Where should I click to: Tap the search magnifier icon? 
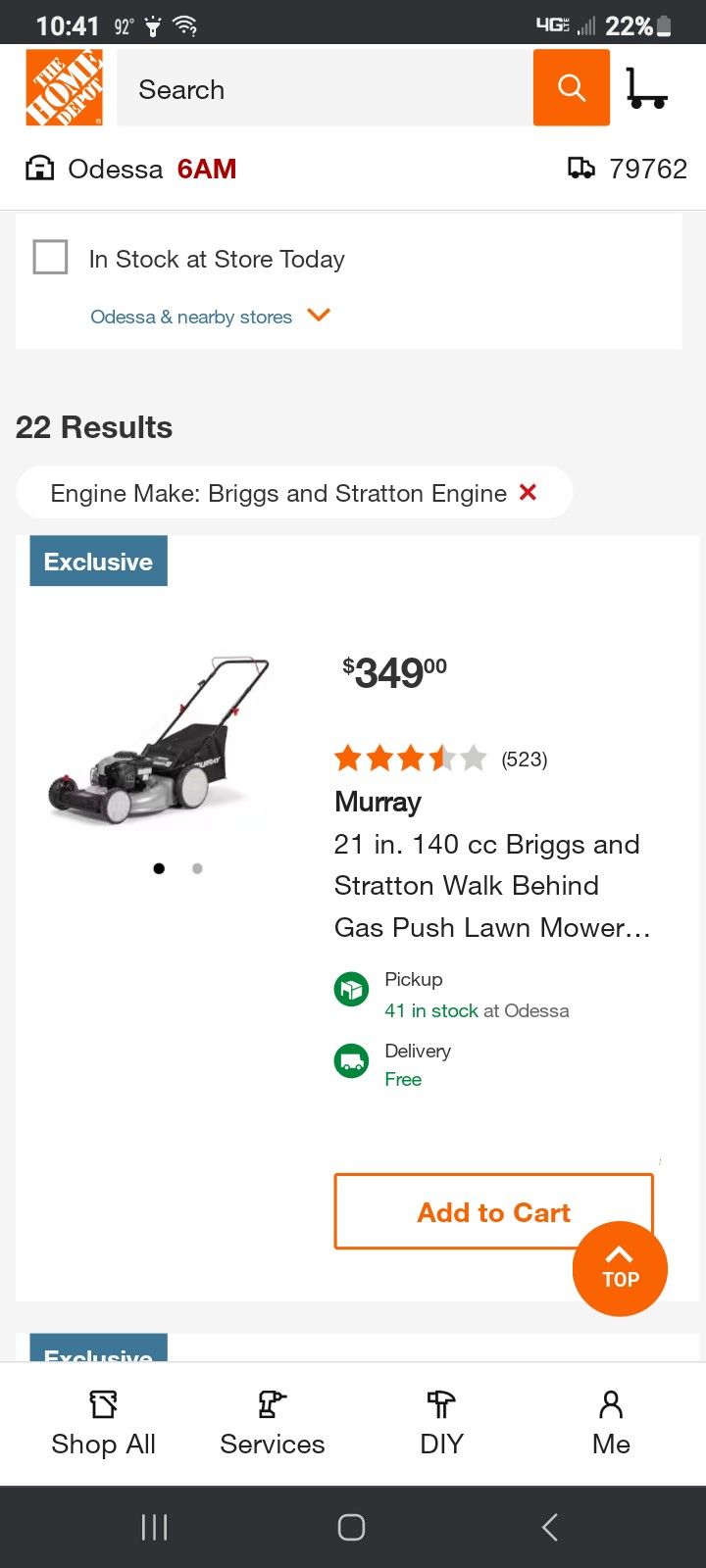[x=571, y=87]
